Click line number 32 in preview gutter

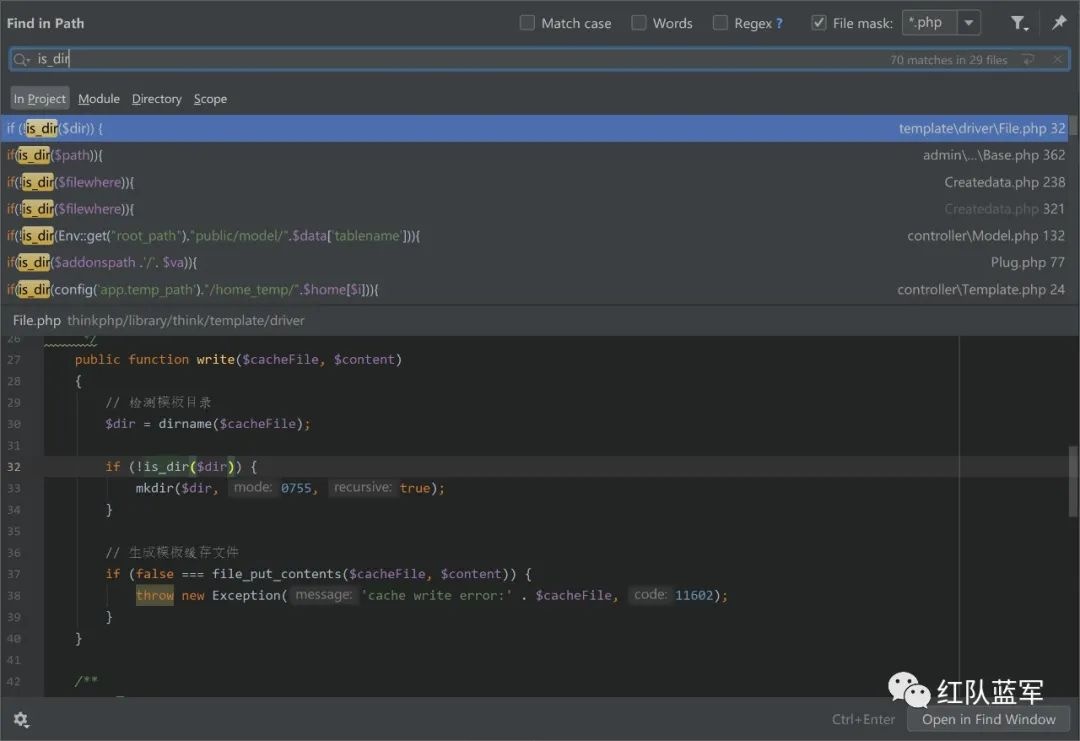tap(14, 466)
